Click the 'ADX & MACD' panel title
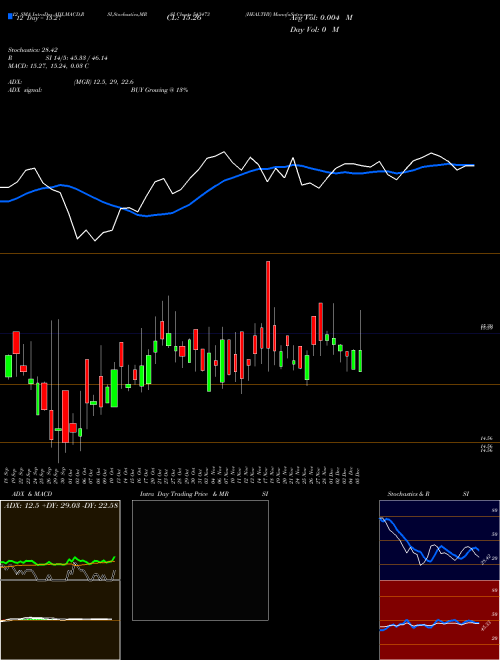500x660 pixels. [32, 494]
